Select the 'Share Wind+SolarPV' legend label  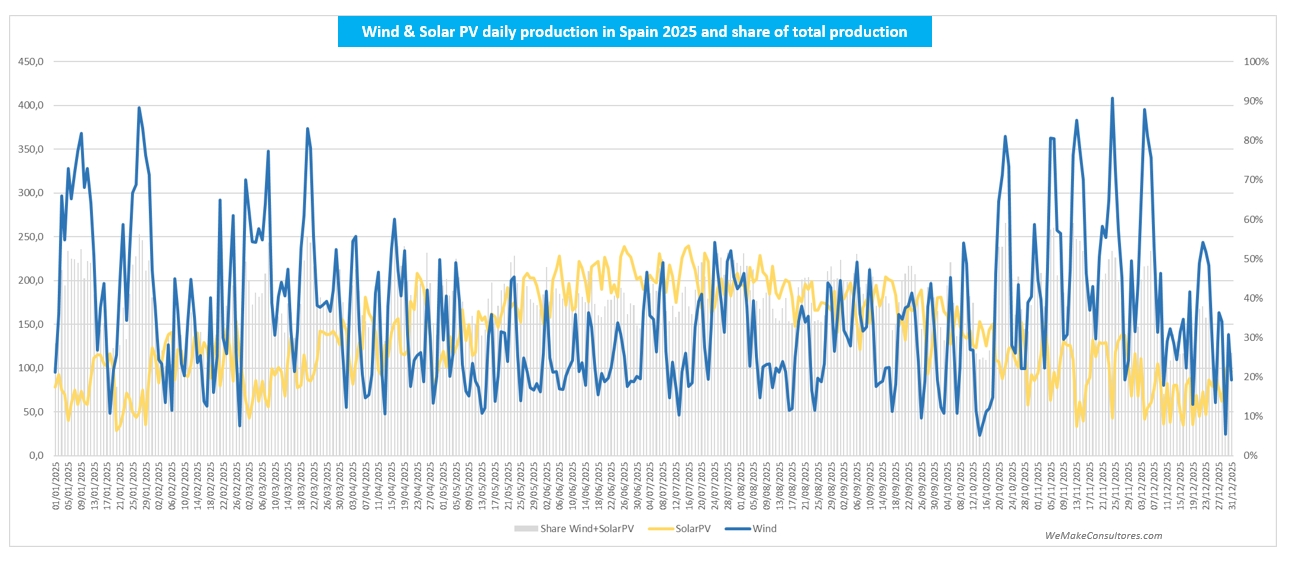coord(588,528)
